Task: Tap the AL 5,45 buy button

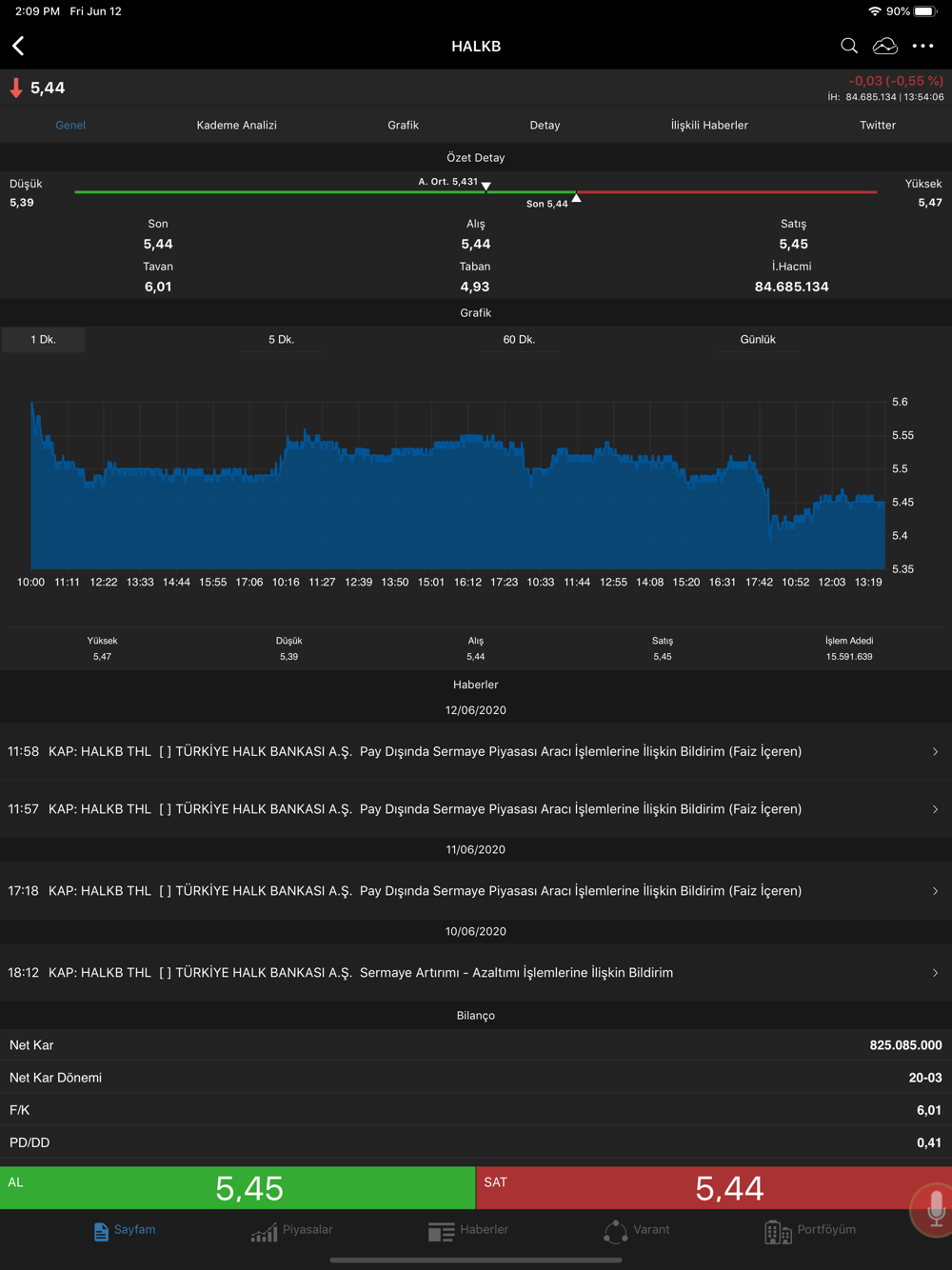Action: point(238,1187)
